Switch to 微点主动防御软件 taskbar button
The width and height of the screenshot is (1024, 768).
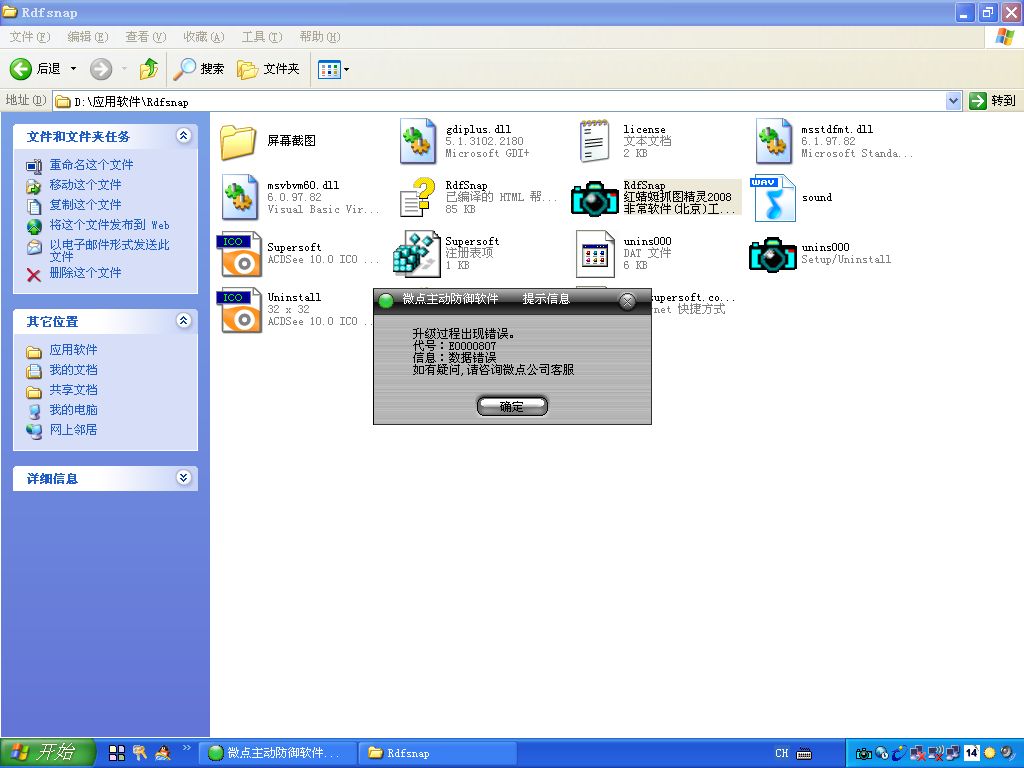279,753
